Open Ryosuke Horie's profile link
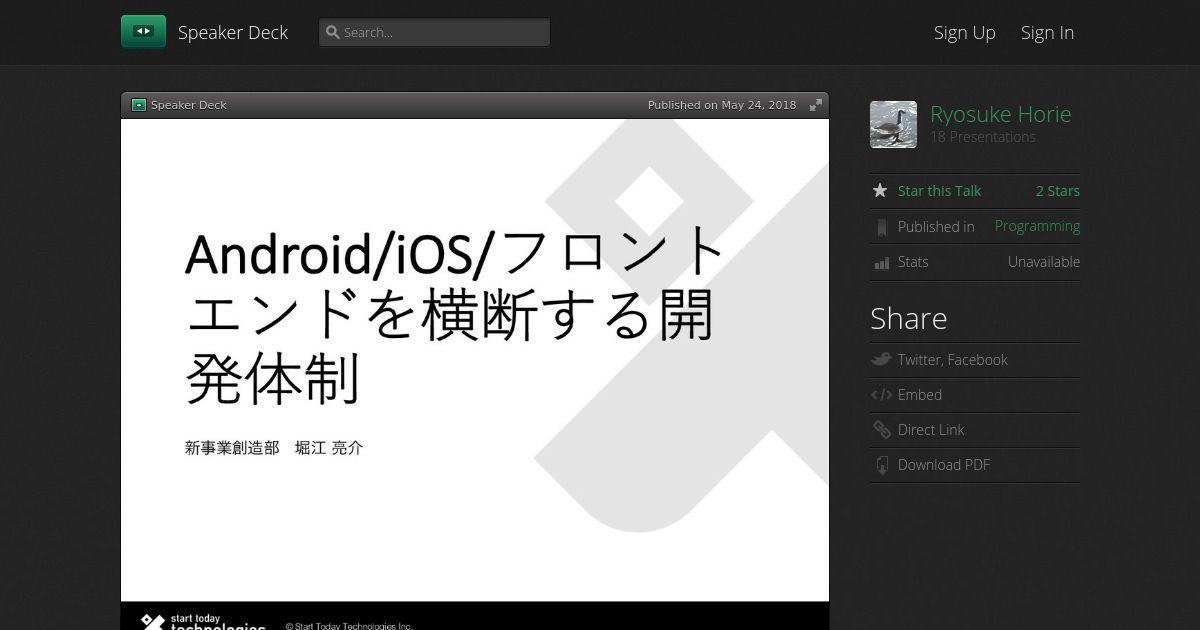 [x=1000, y=114]
